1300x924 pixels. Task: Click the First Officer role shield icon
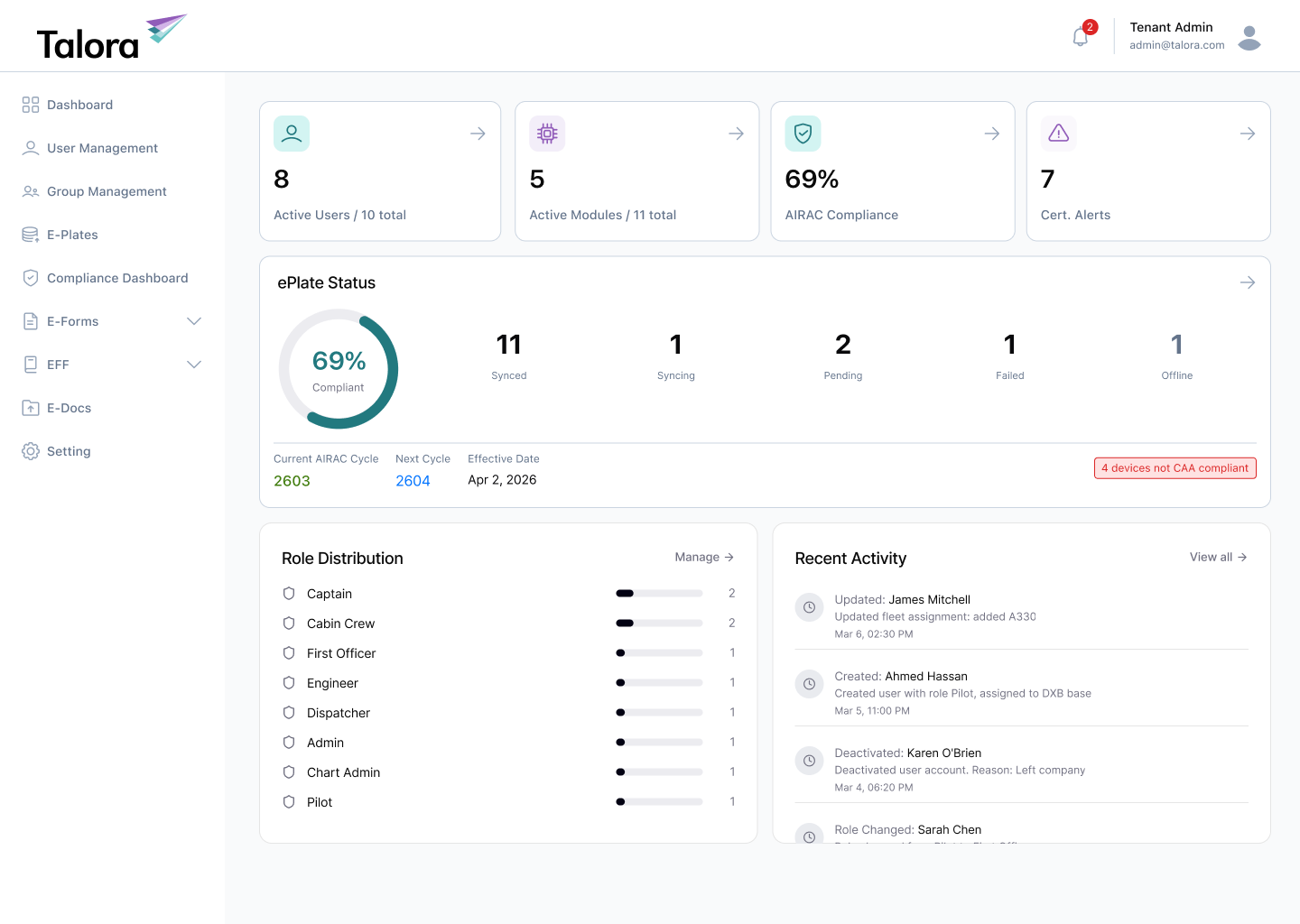coord(289,653)
